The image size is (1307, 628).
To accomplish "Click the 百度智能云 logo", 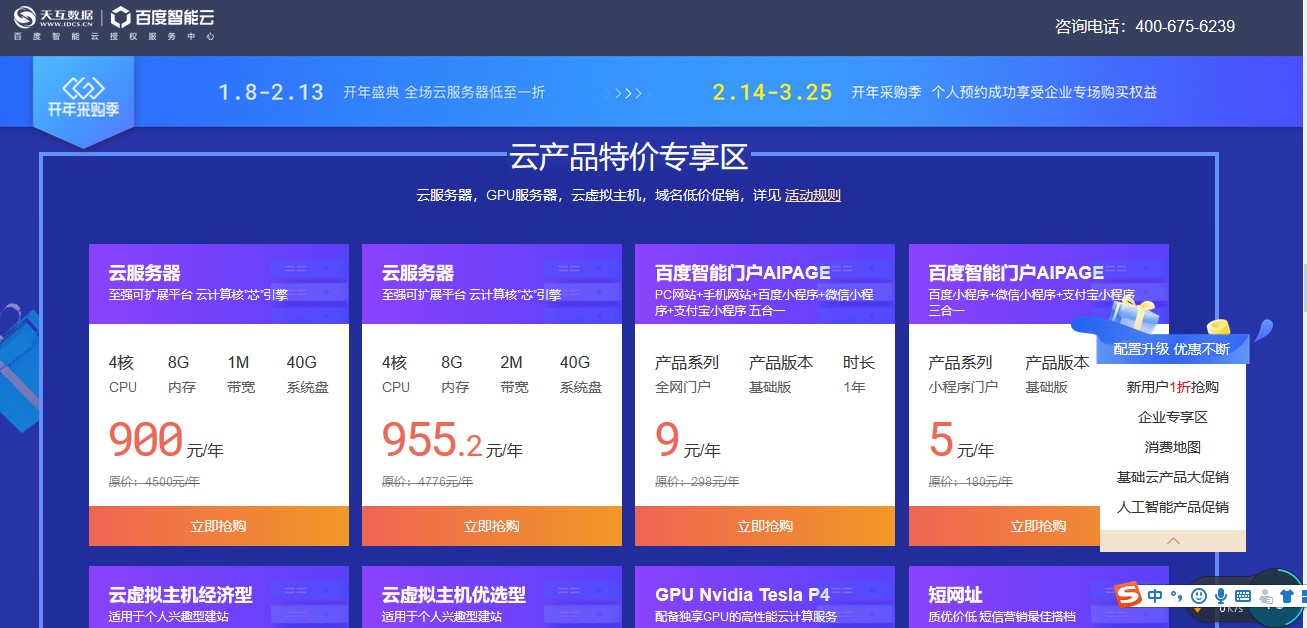I will [162, 16].
